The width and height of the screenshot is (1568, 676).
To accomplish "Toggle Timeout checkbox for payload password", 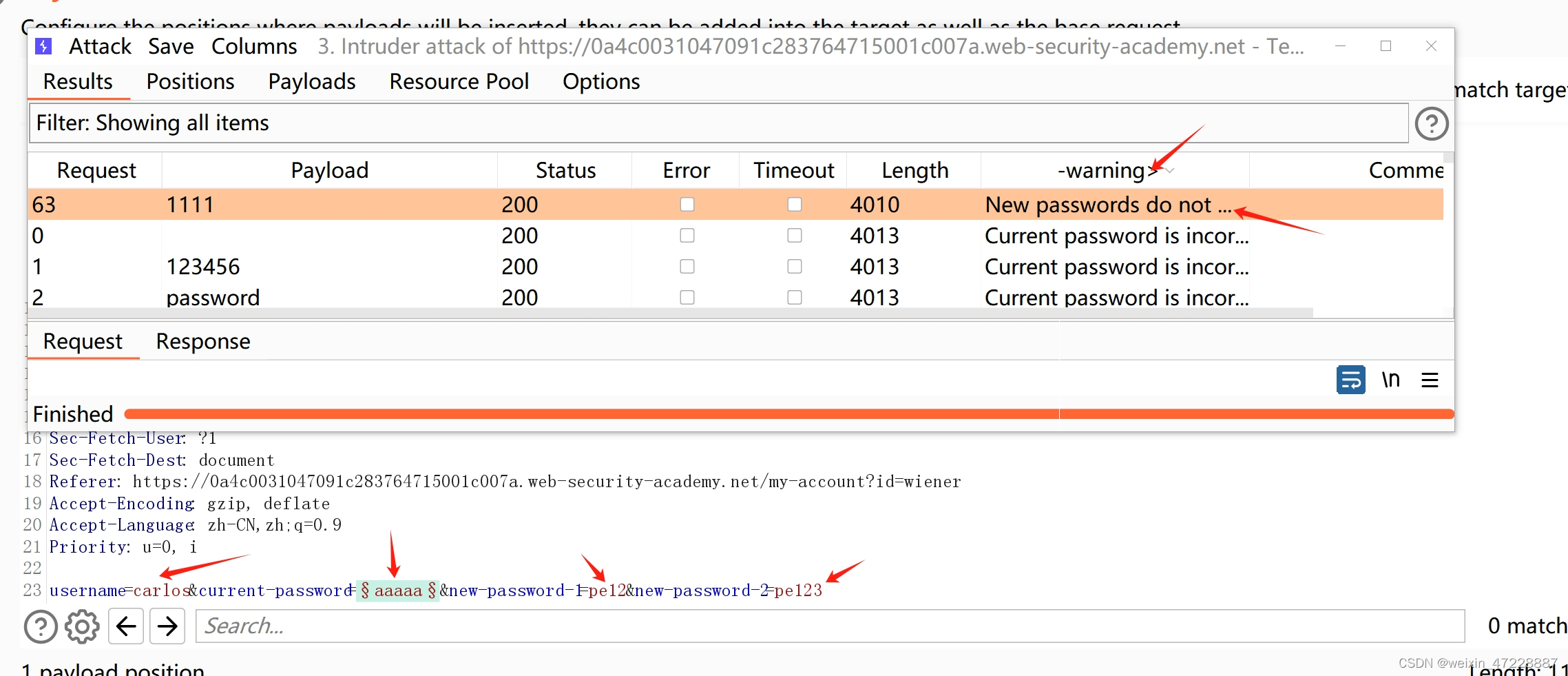I will 794,298.
